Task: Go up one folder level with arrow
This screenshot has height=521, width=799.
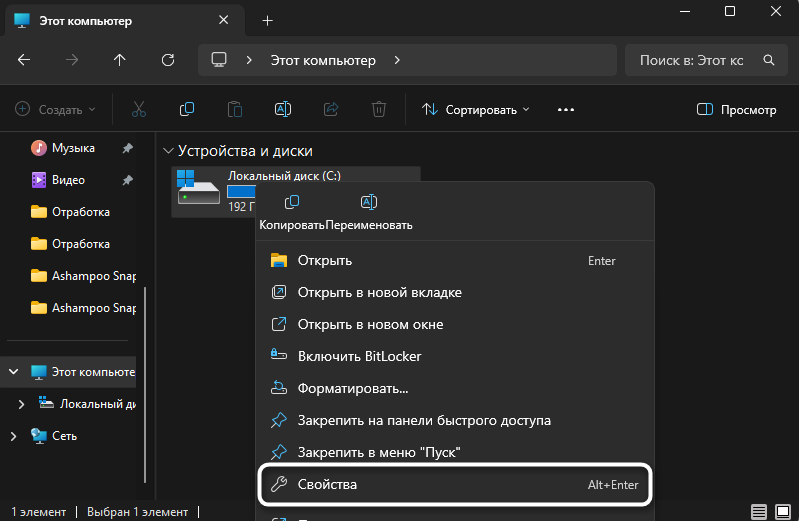Action: point(120,60)
